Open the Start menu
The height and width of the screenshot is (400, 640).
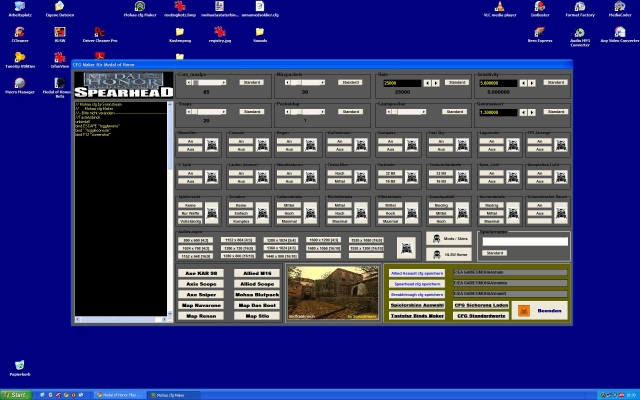16,395
